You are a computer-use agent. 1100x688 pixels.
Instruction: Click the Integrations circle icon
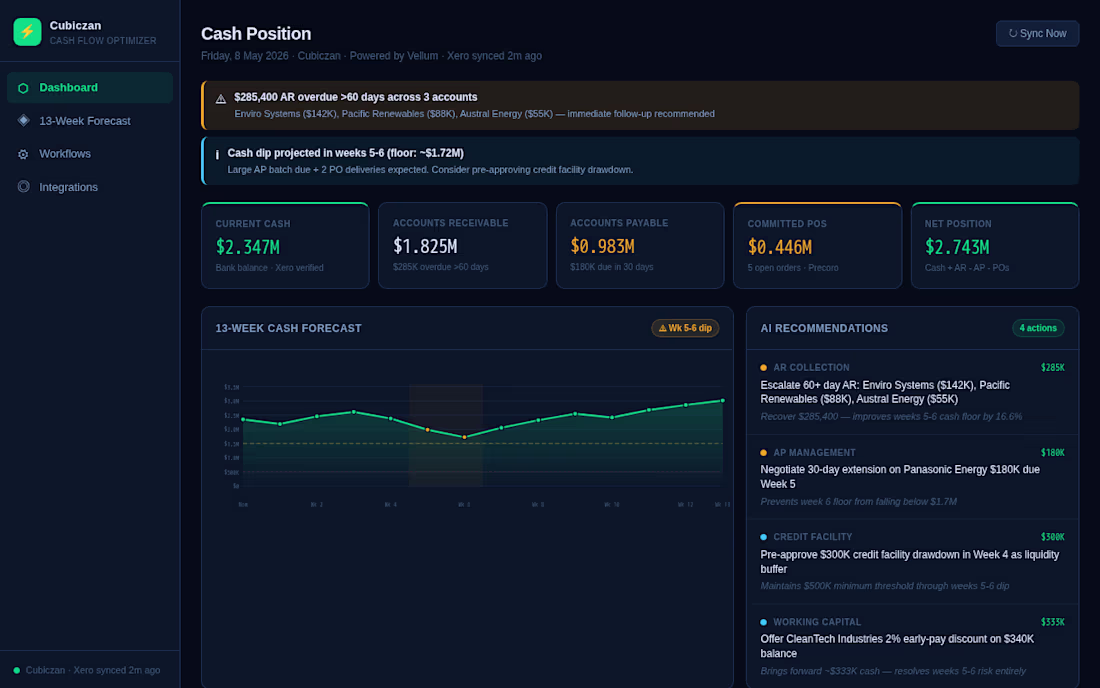tap(23, 187)
